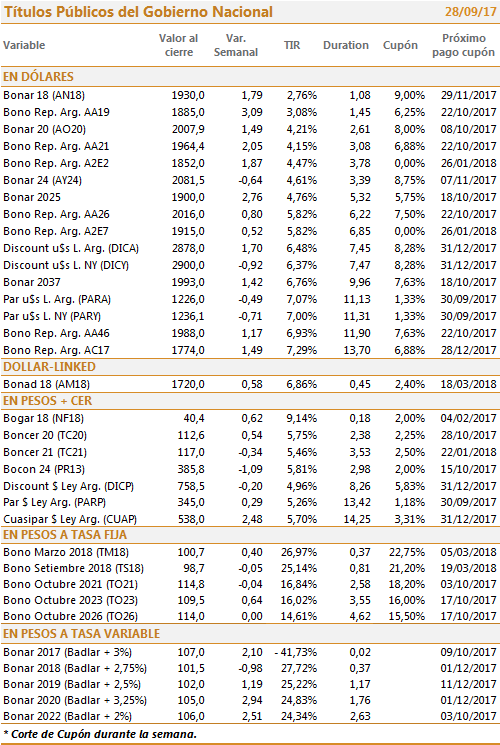The width and height of the screenshot is (500, 745).
Task: Select the EN PESOS + CER heading
Action: click(48, 401)
